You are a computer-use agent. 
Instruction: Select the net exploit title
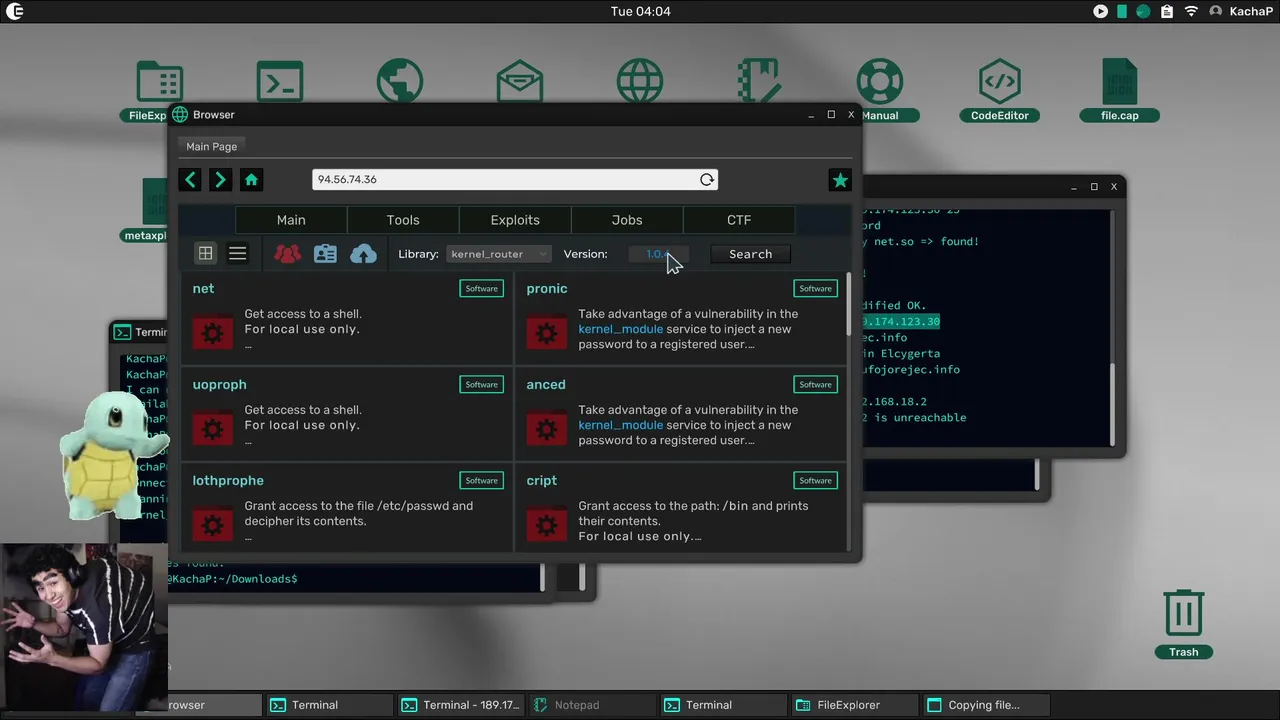coord(203,288)
